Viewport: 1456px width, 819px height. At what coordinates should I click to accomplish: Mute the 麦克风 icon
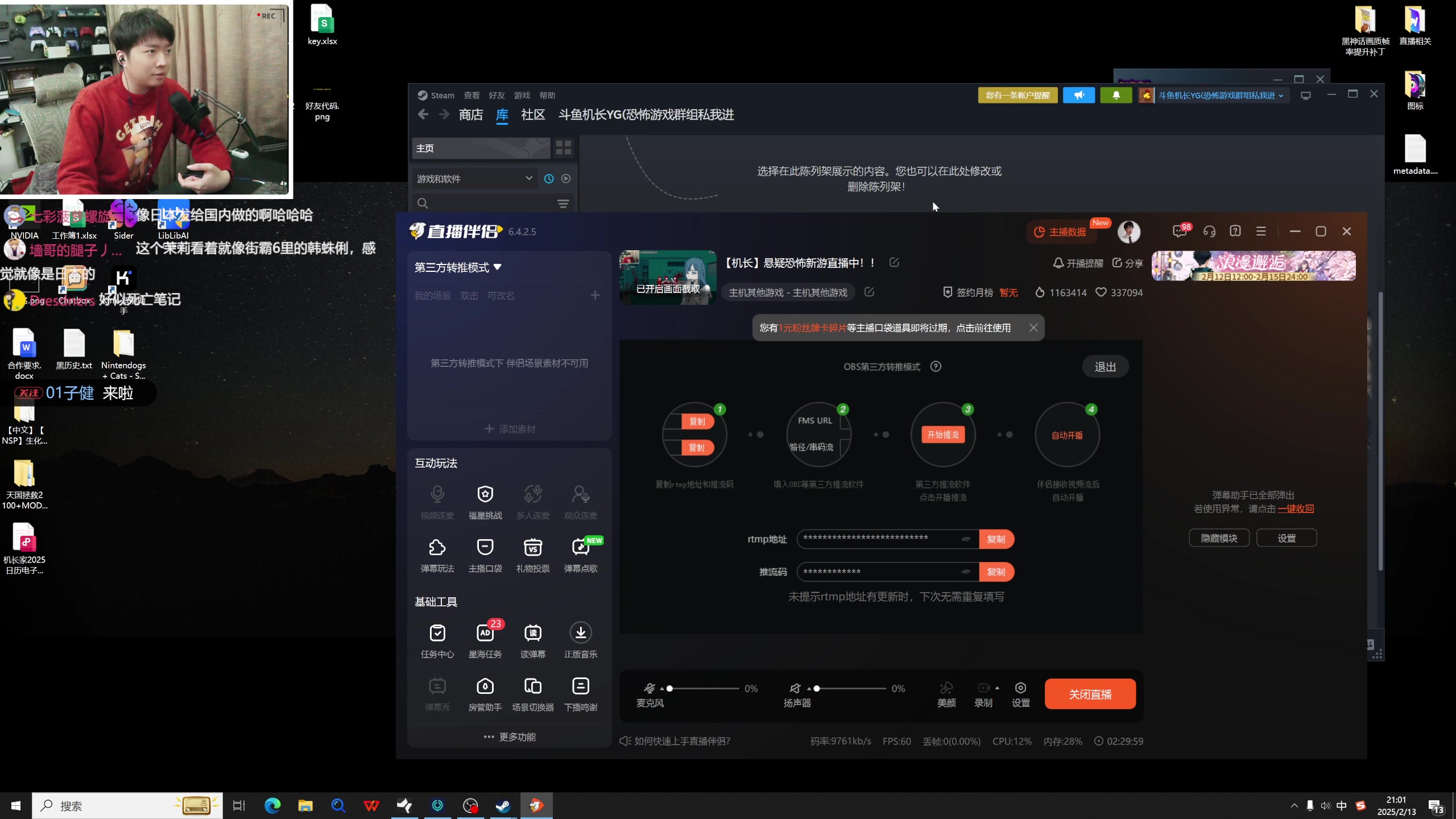point(649,688)
